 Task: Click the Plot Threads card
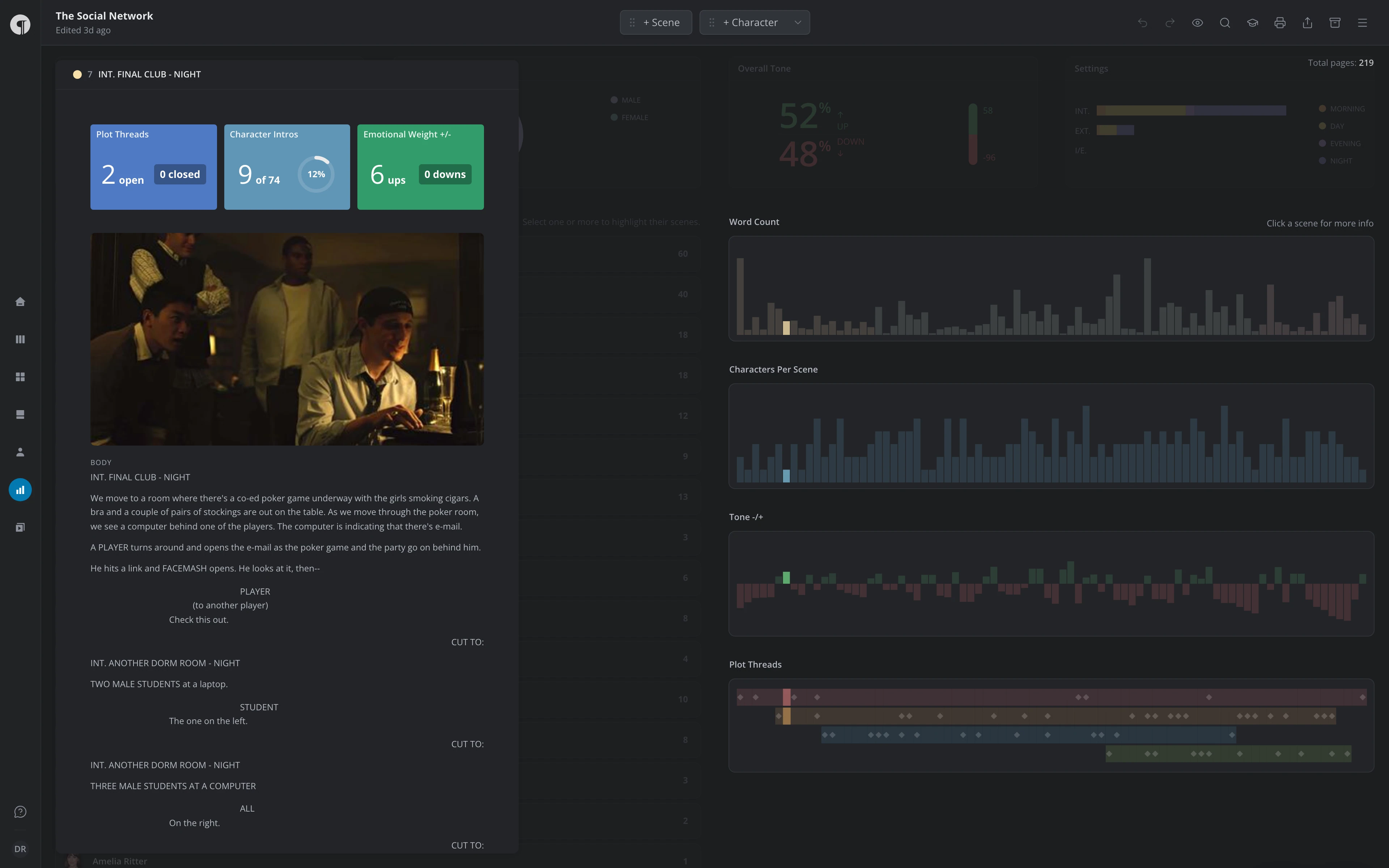click(x=153, y=167)
